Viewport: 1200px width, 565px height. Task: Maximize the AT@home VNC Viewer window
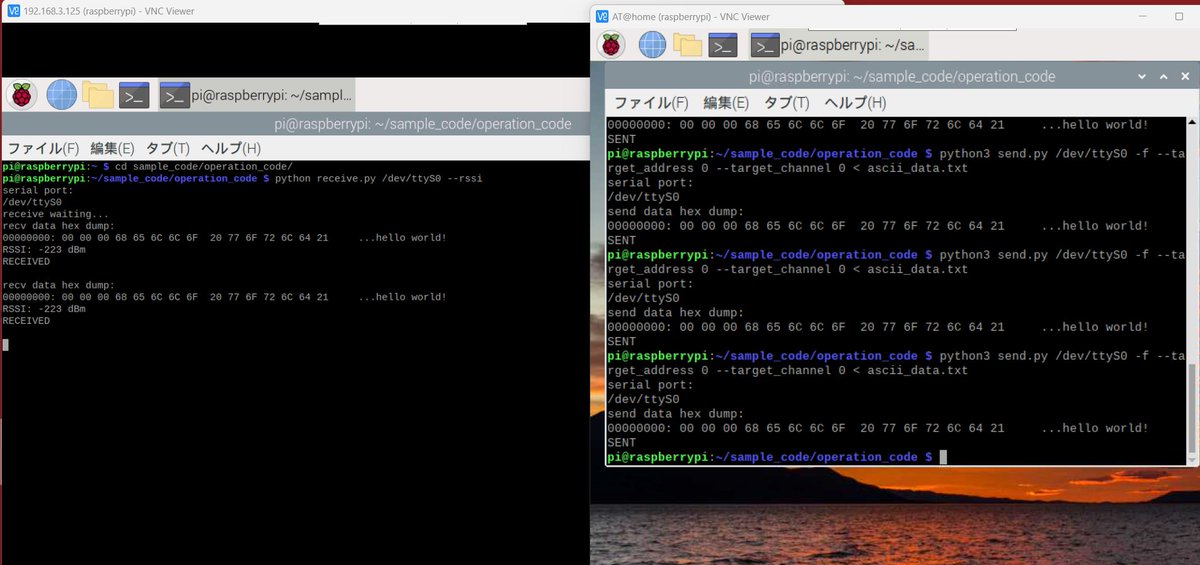pos(1180,16)
